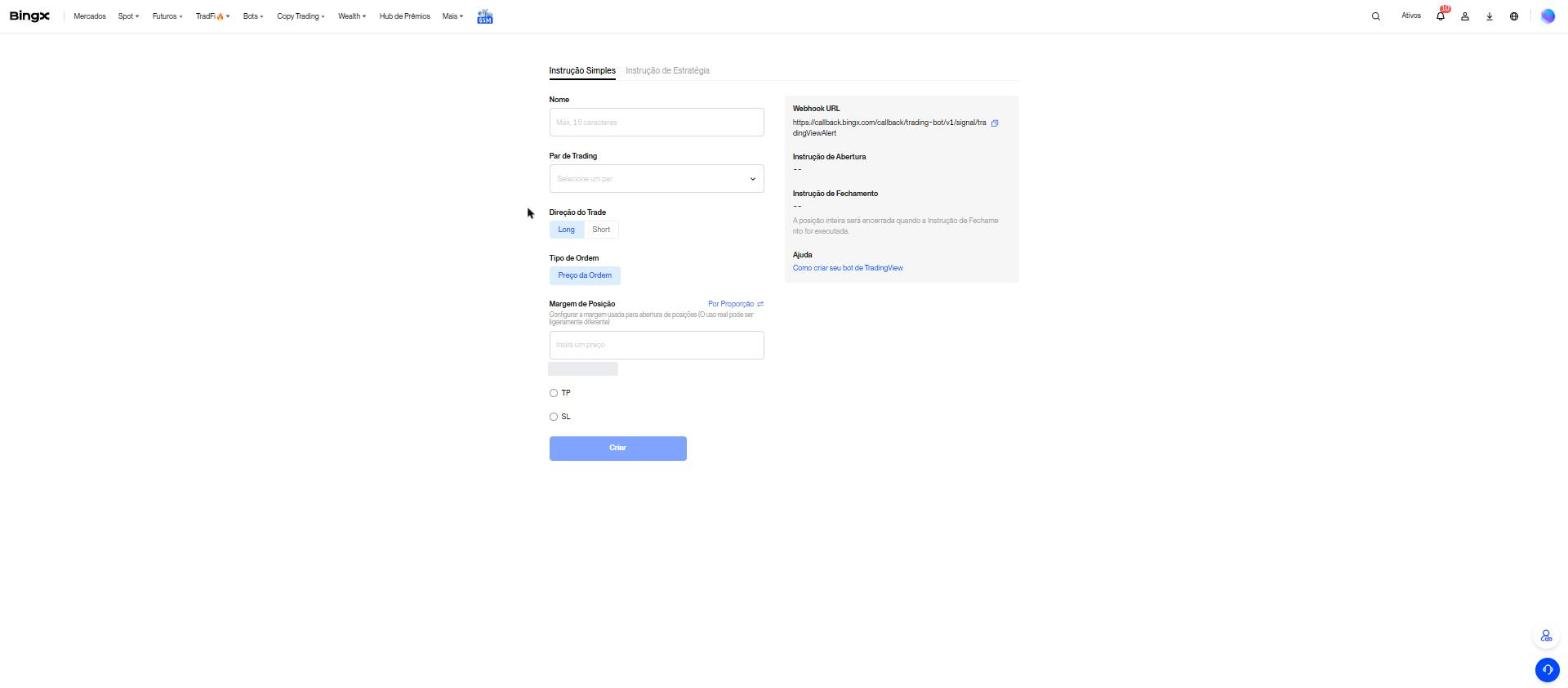Select Preço da Ordem order type
The height and width of the screenshot is (688, 1568).
pyautogui.click(x=585, y=276)
